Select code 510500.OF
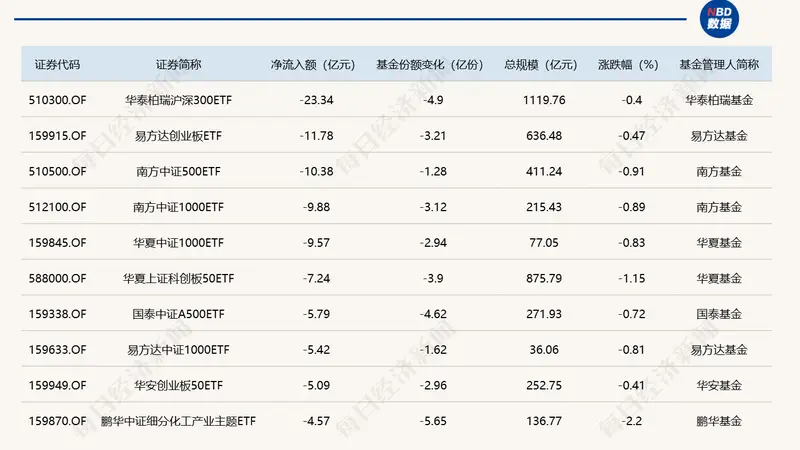 (57, 171)
